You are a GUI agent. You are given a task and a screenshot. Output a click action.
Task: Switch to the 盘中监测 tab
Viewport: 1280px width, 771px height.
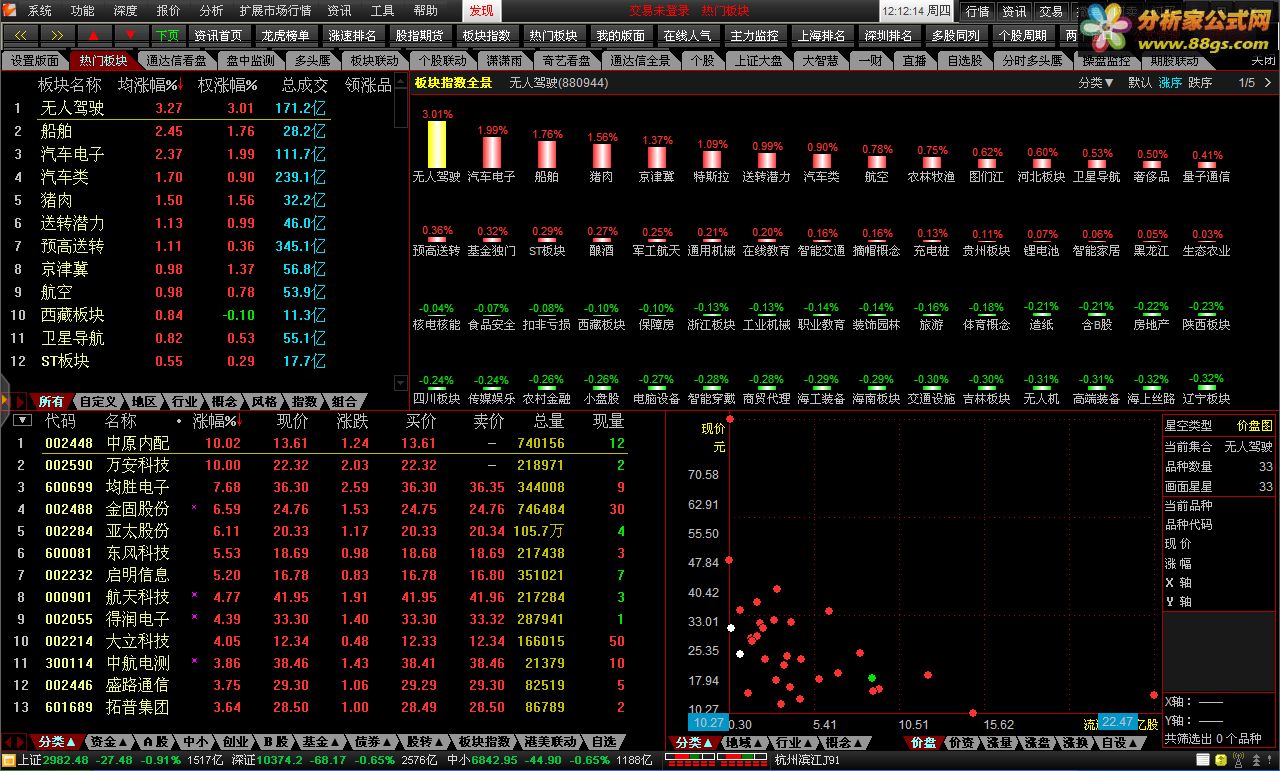pyautogui.click(x=250, y=60)
